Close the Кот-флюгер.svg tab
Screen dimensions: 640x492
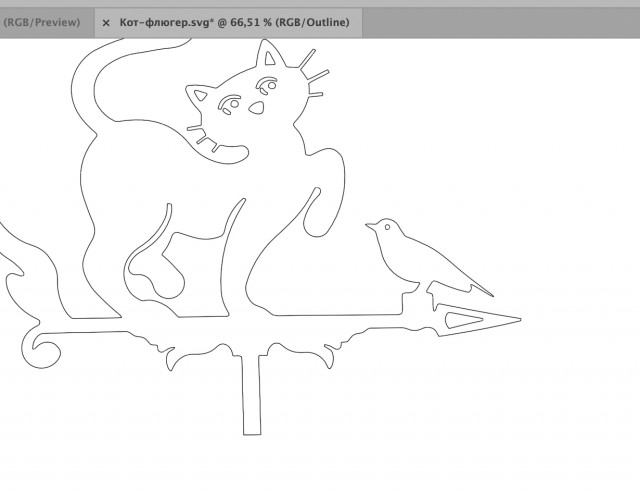(106, 22)
